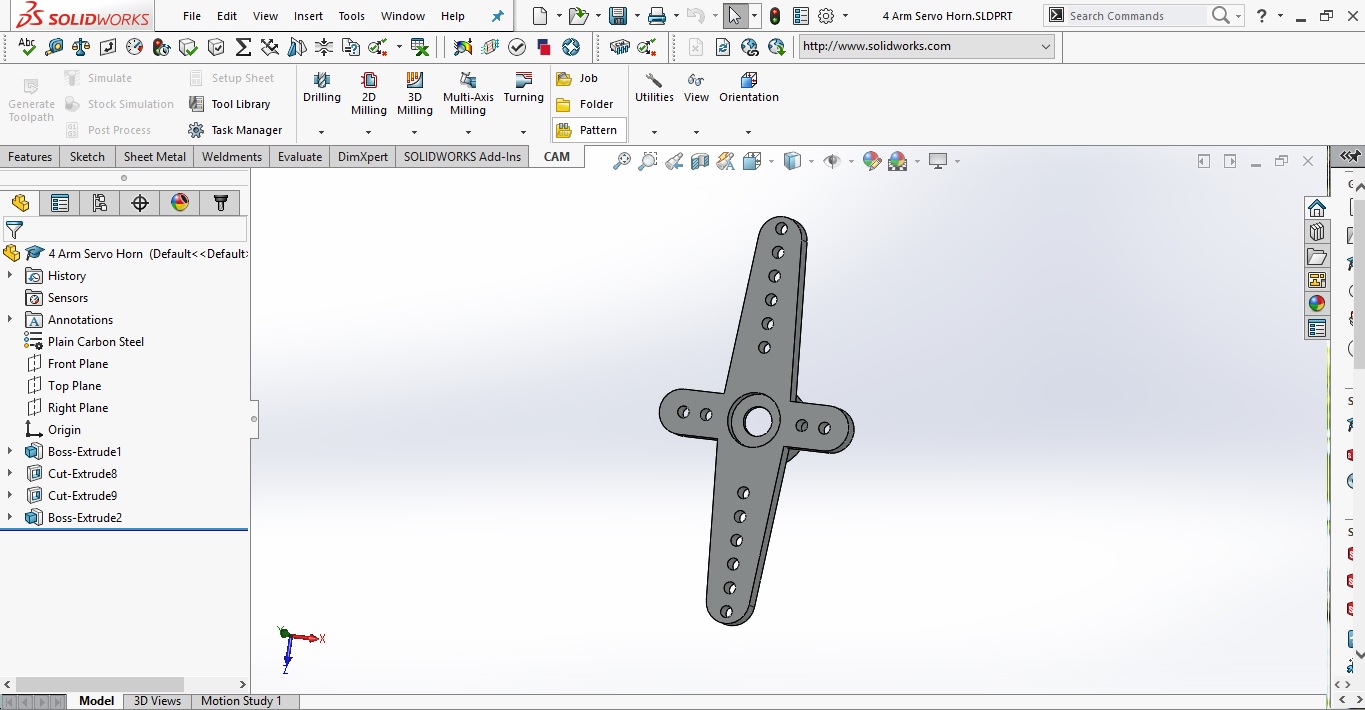Screen dimensions: 1365x710
Task: Open SolidWorks Resources home tab
Action: click(1317, 208)
